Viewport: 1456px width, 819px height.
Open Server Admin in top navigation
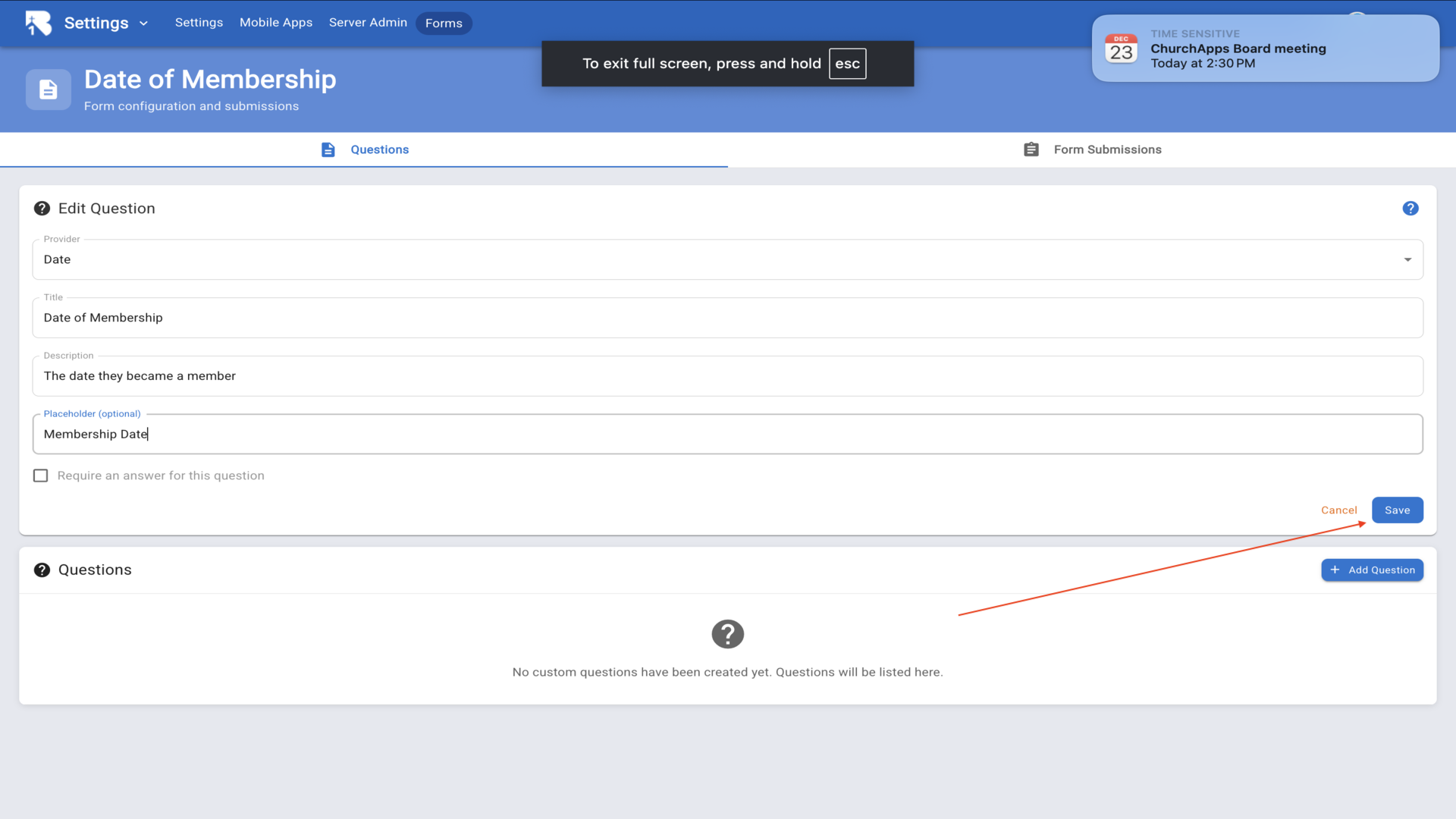[368, 23]
